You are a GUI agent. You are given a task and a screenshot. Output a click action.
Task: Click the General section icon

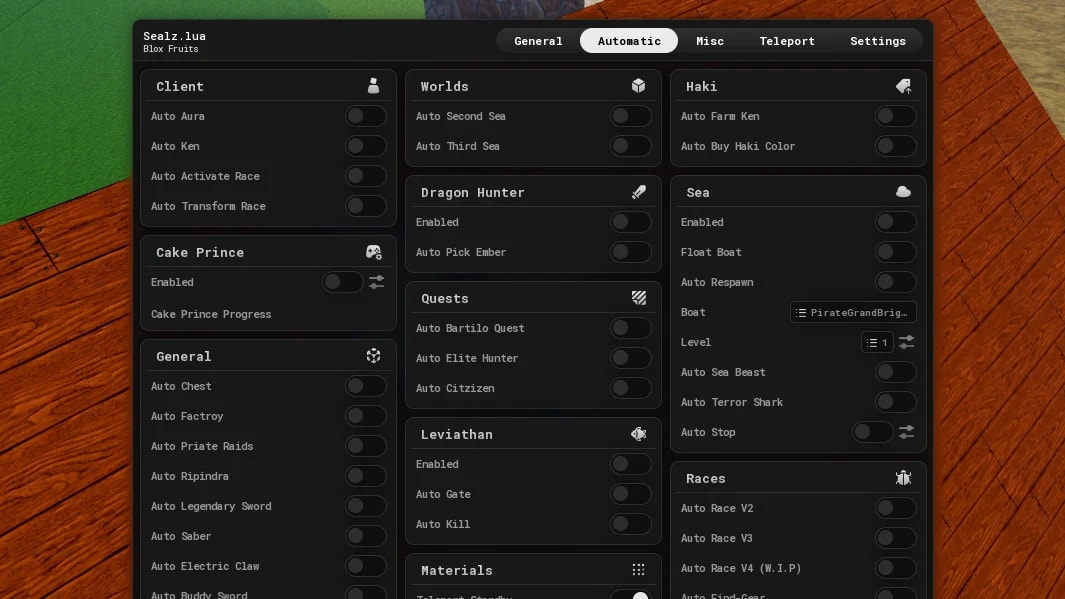pos(373,356)
